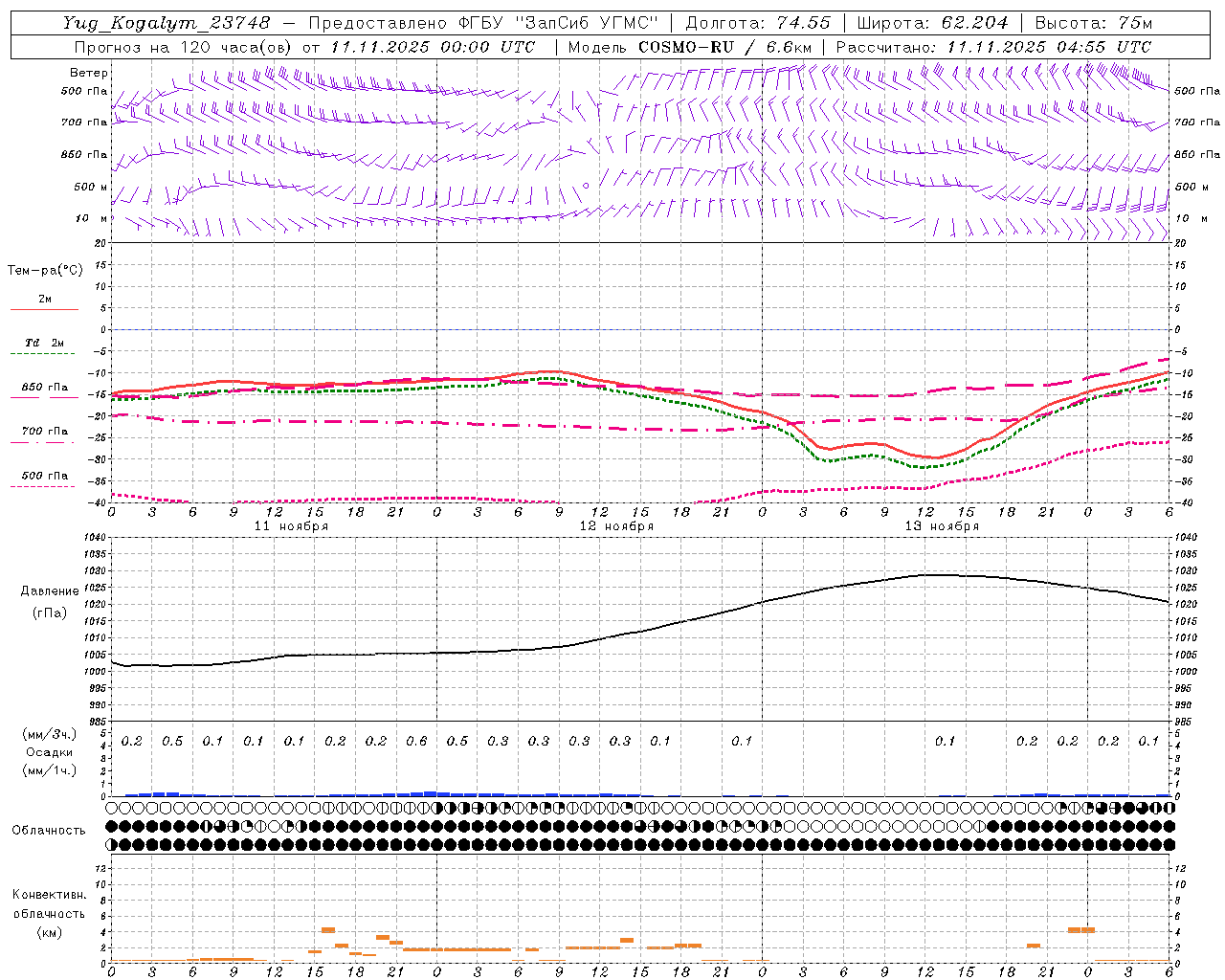
Task: Click the Модель COSMO-RU / 6.6км label
Action: click(x=690, y=47)
